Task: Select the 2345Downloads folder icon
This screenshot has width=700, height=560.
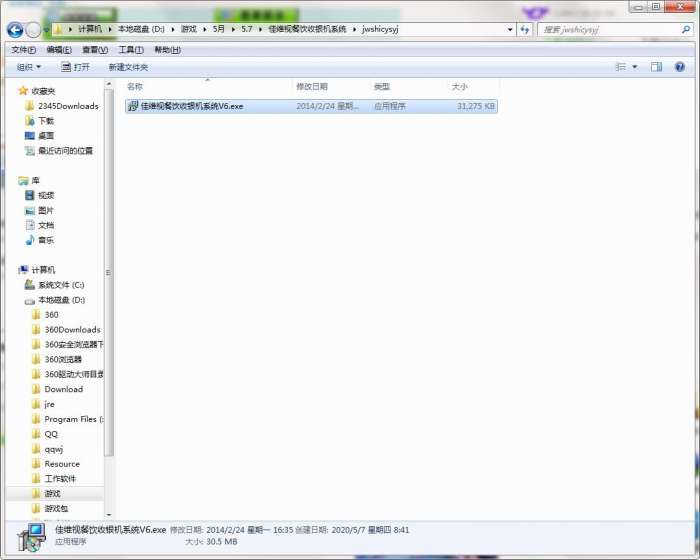Action: 29,106
